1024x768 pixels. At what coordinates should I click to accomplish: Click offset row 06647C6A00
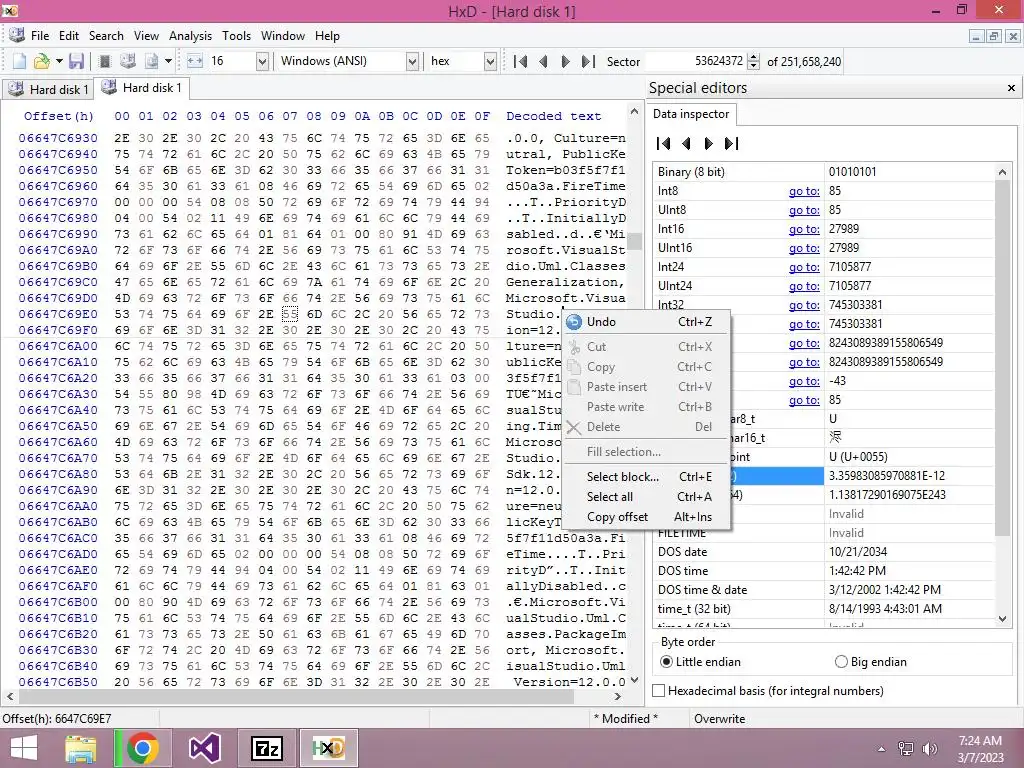pyautogui.click(x=58, y=346)
